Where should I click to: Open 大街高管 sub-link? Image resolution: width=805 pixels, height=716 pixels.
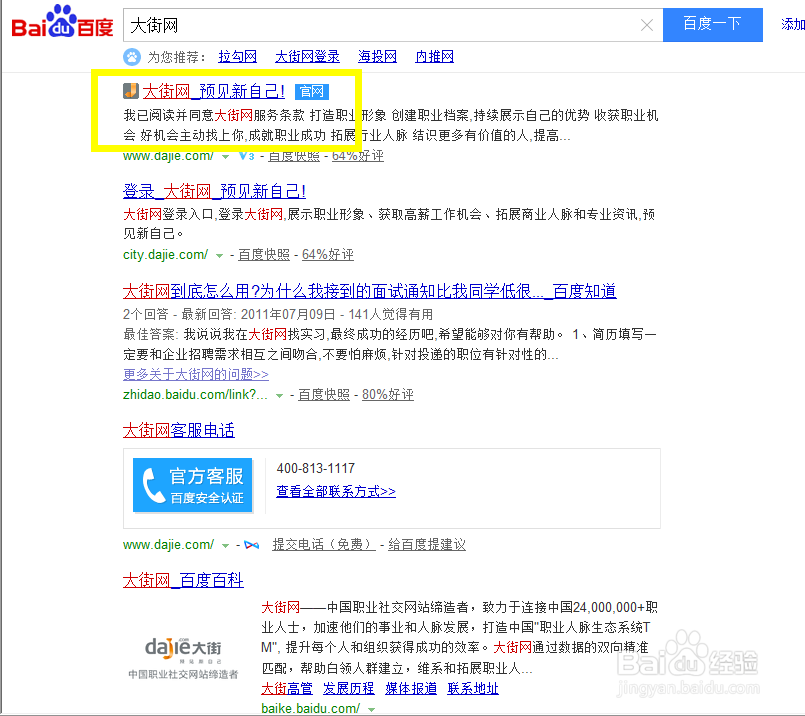point(287,688)
